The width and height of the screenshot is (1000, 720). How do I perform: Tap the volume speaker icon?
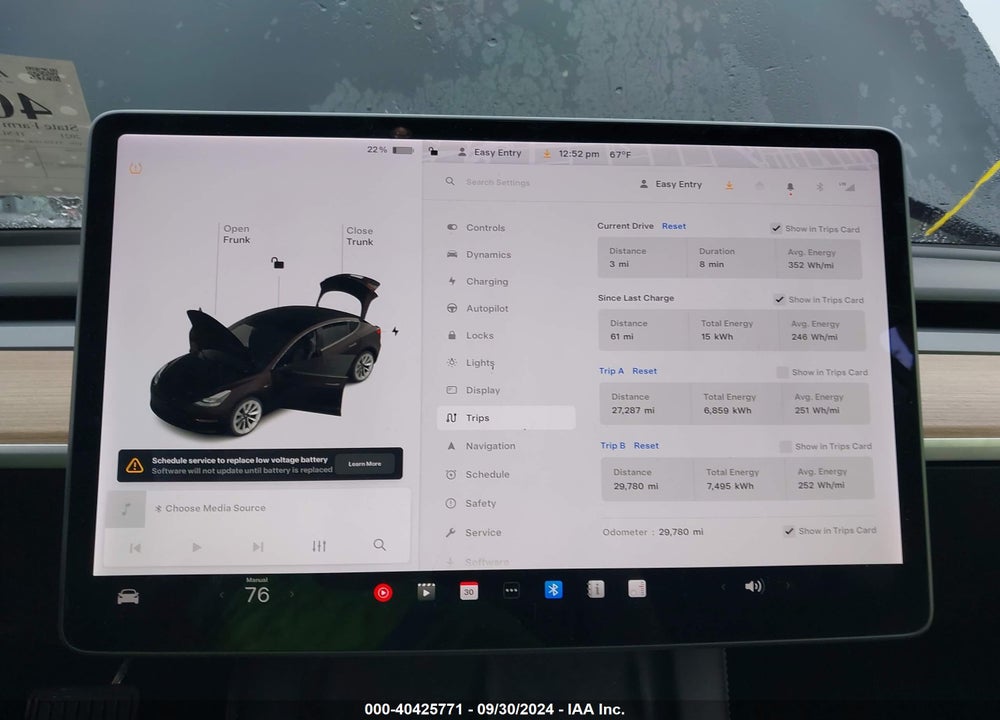point(754,586)
